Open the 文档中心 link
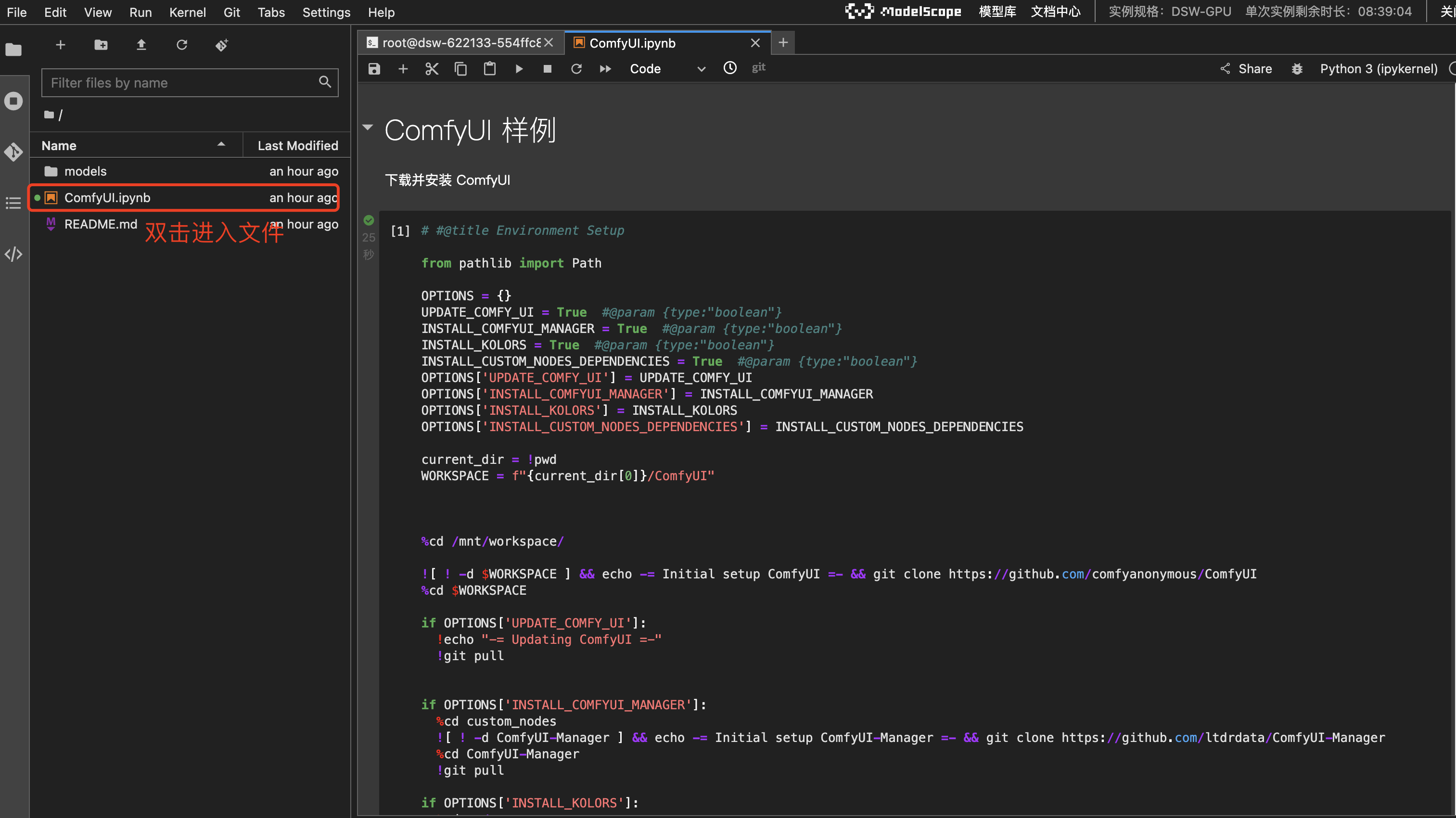1456x818 pixels. tap(1055, 12)
